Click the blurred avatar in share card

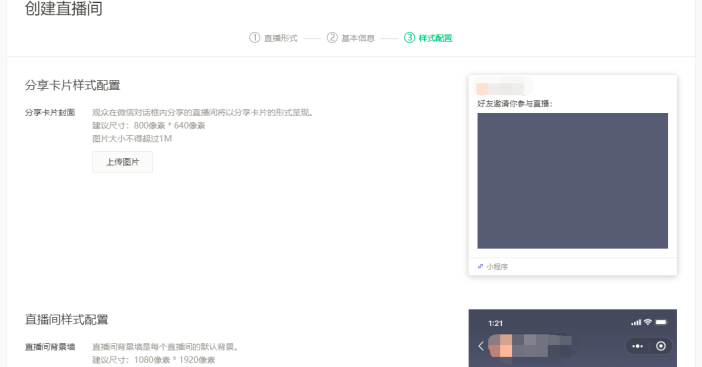482,89
